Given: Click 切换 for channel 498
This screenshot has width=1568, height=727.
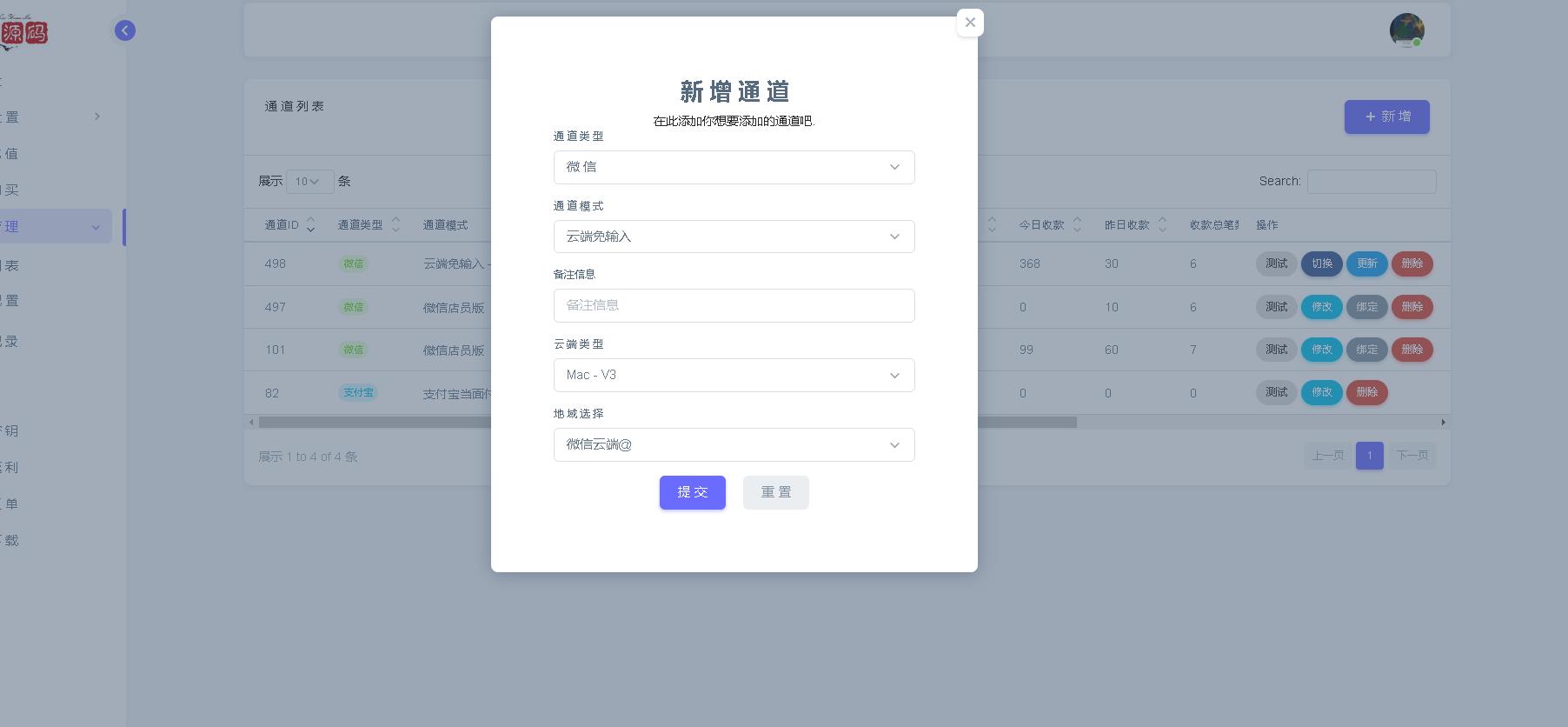Looking at the screenshot, I should click(x=1321, y=263).
